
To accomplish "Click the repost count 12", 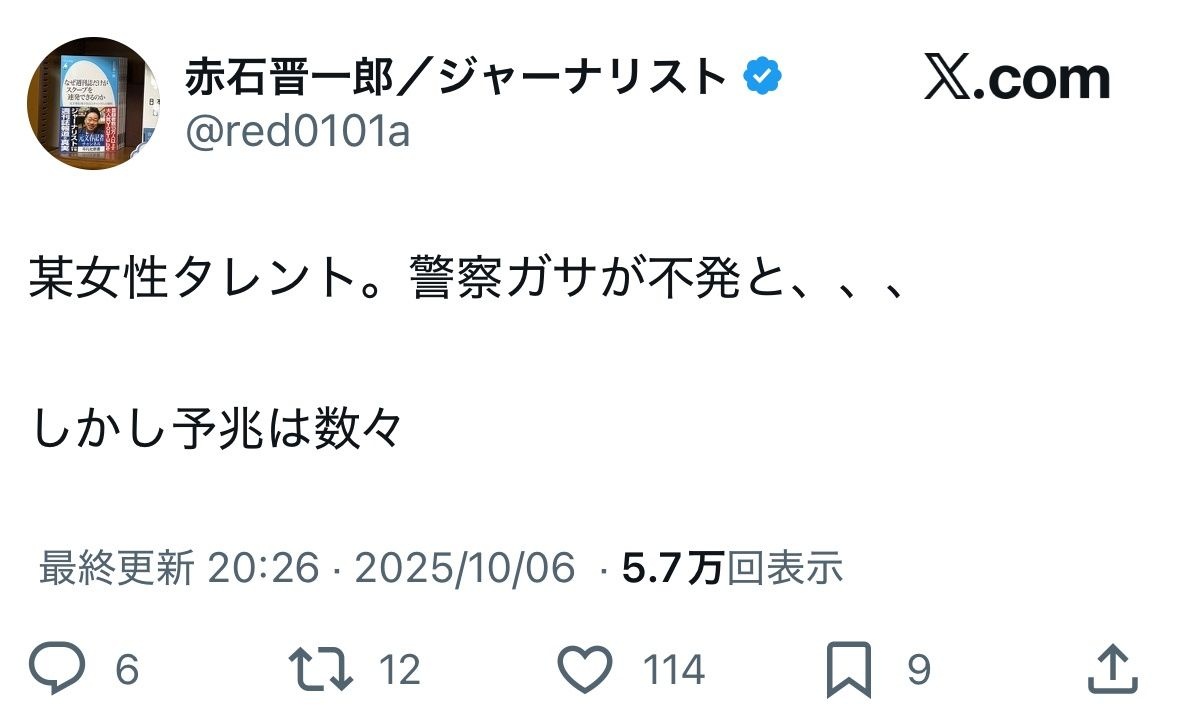I will tap(400, 670).
